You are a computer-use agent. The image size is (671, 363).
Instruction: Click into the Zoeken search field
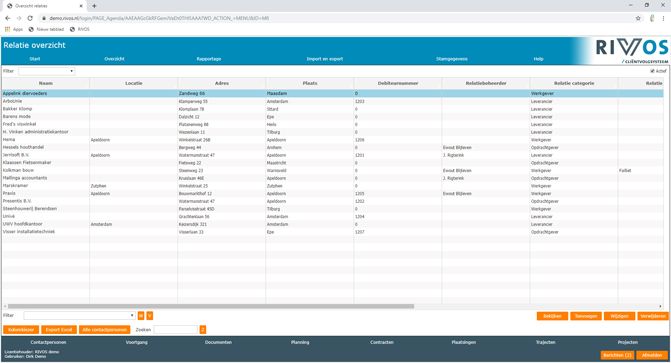tap(176, 330)
